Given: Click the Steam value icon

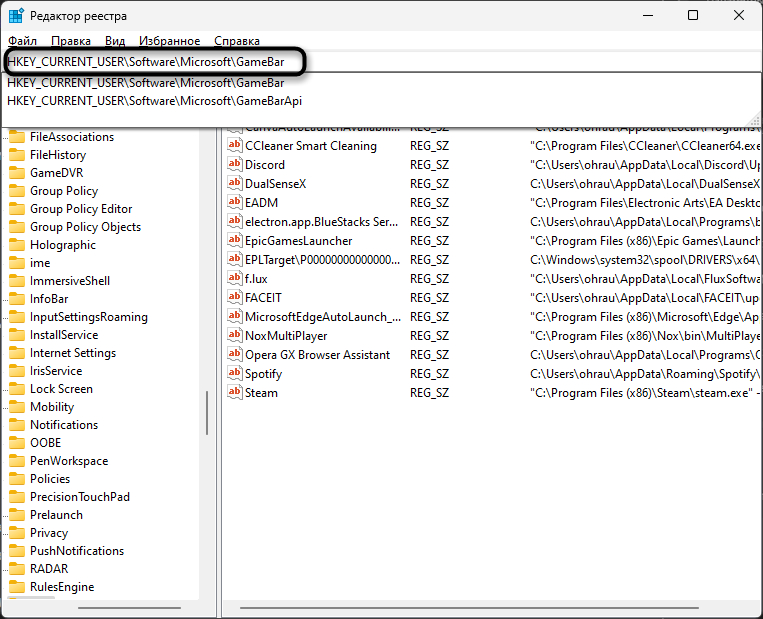Looking at the screenshot, I should (x=235, y=392).
